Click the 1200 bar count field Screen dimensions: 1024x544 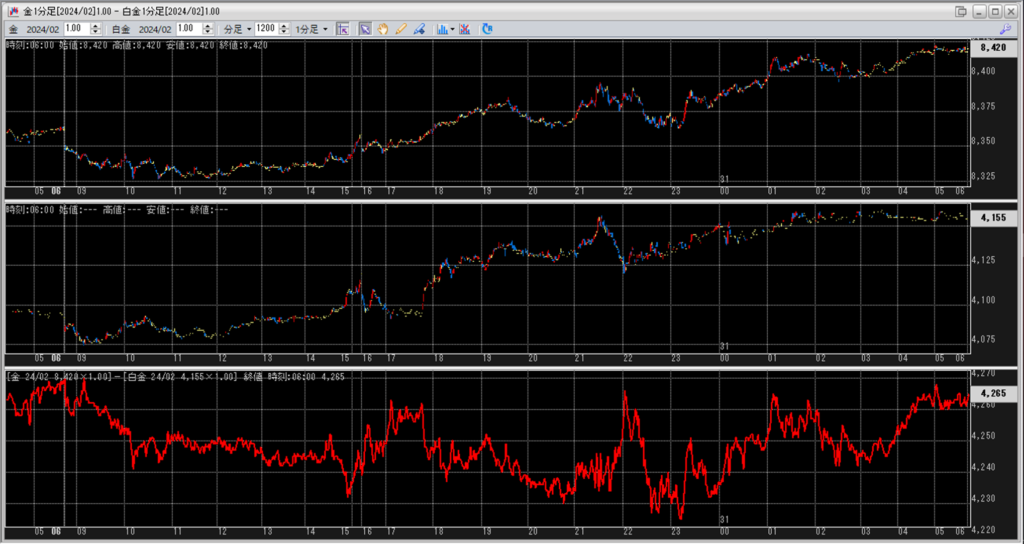[x=267, y=29]
